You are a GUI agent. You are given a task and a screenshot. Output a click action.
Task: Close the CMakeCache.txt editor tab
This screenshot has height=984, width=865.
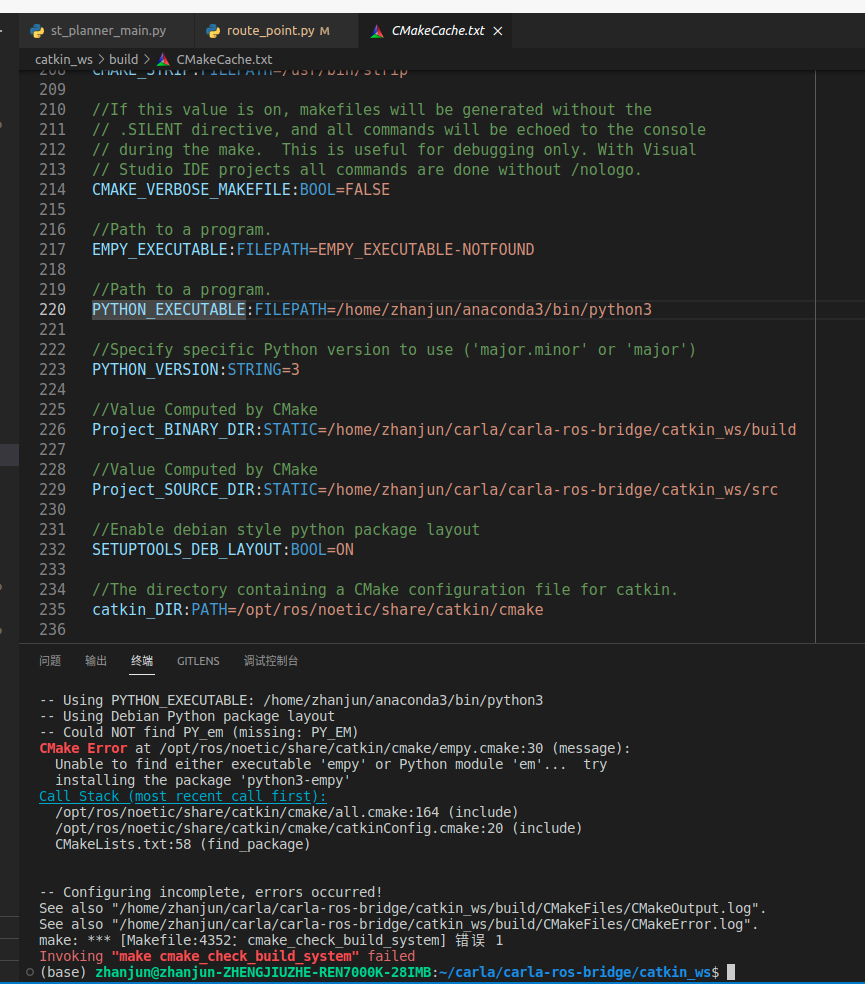click(498, 31)
